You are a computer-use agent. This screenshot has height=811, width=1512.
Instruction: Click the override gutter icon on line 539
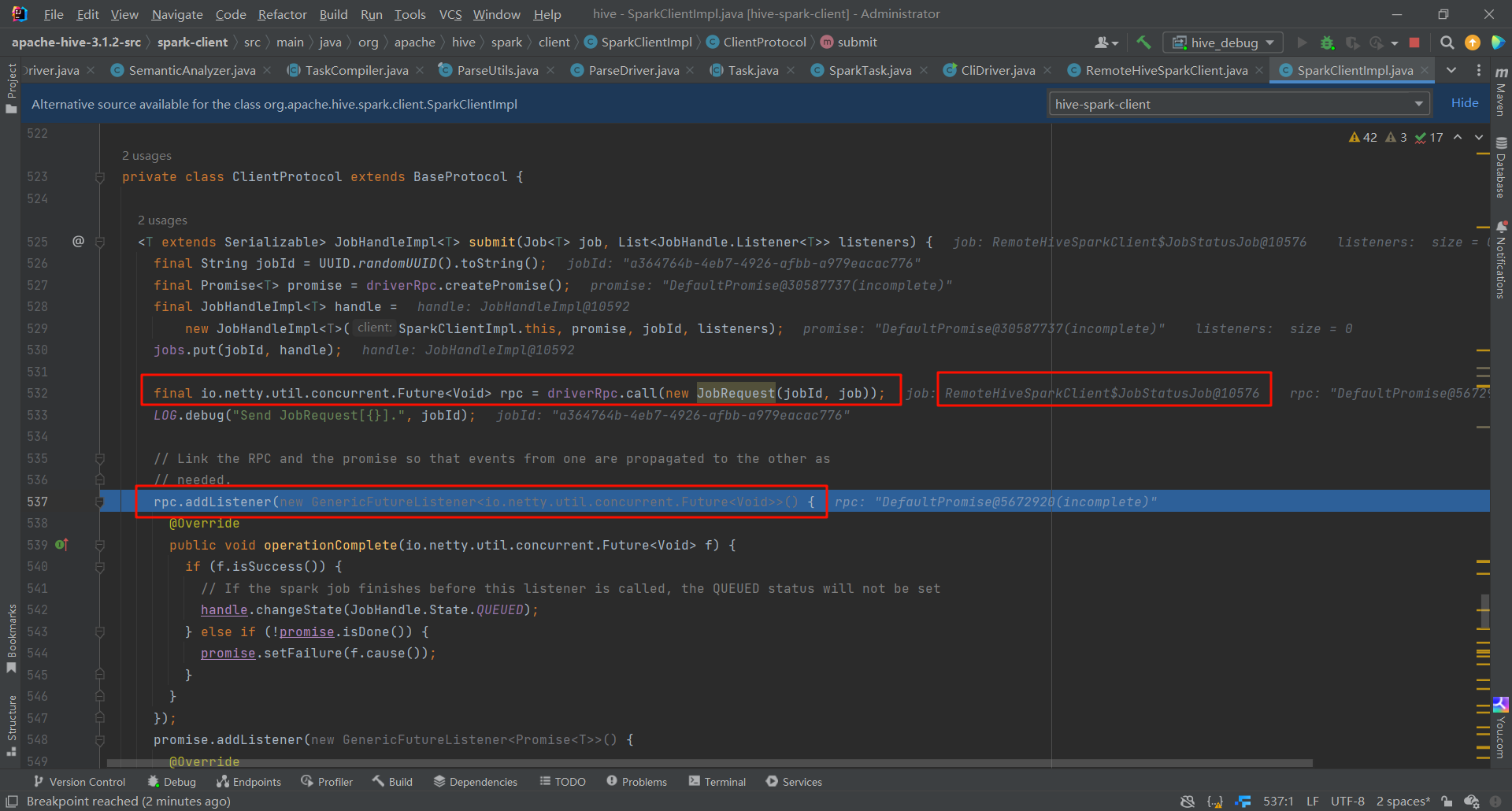coord(61,545)
